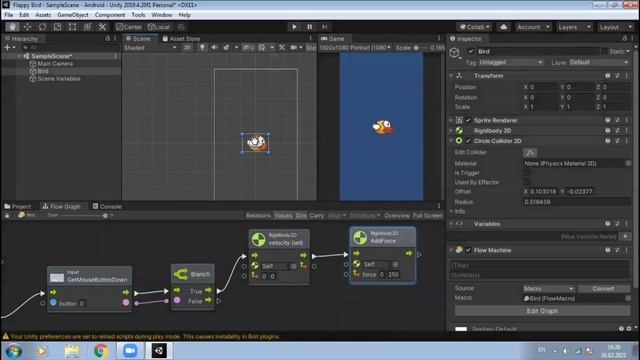Viewport: 640px width, 360px height.
Task: Toggle scene lighting bulb icon
Action: [x=202, y=48]
